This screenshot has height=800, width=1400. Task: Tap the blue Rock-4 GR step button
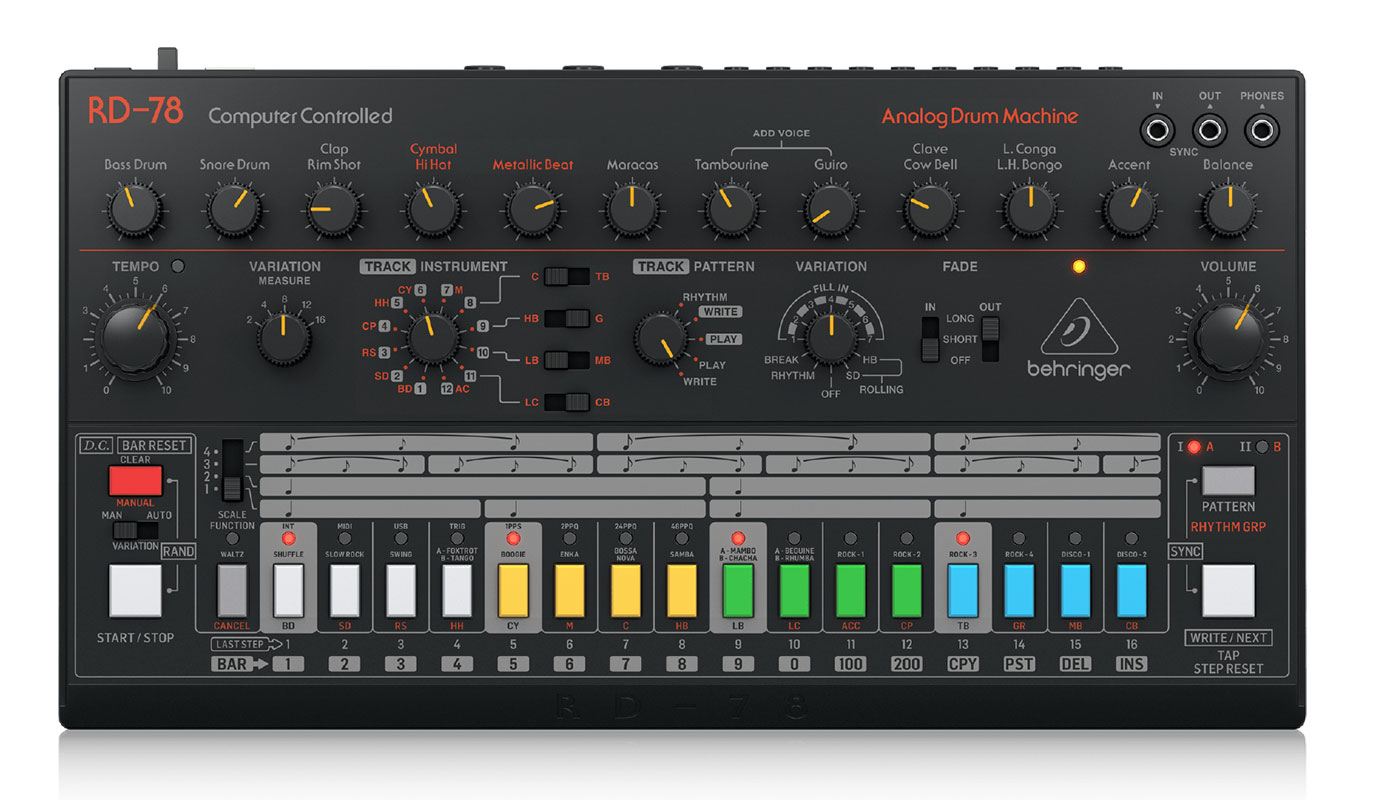[x=1019, y=590]
